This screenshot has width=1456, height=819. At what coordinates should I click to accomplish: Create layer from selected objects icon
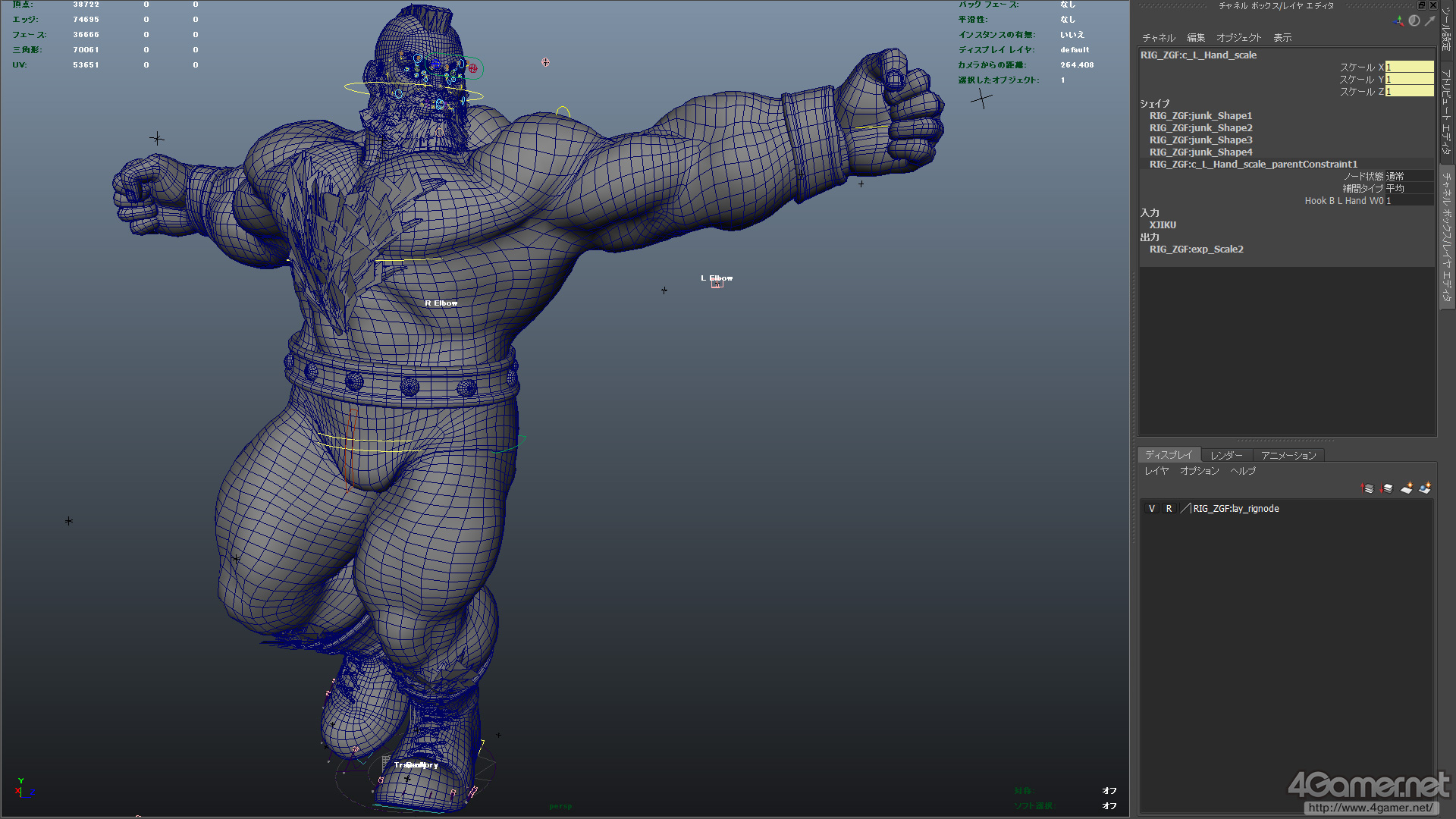pyautogui.click(x=1425, y=488)
